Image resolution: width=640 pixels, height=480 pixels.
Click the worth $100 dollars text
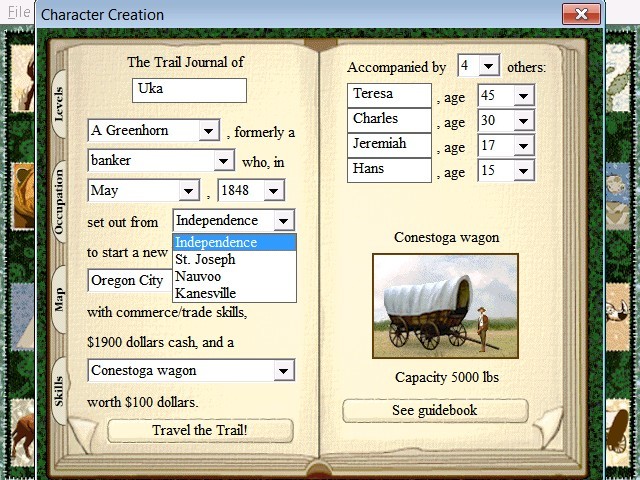point(142,402)
